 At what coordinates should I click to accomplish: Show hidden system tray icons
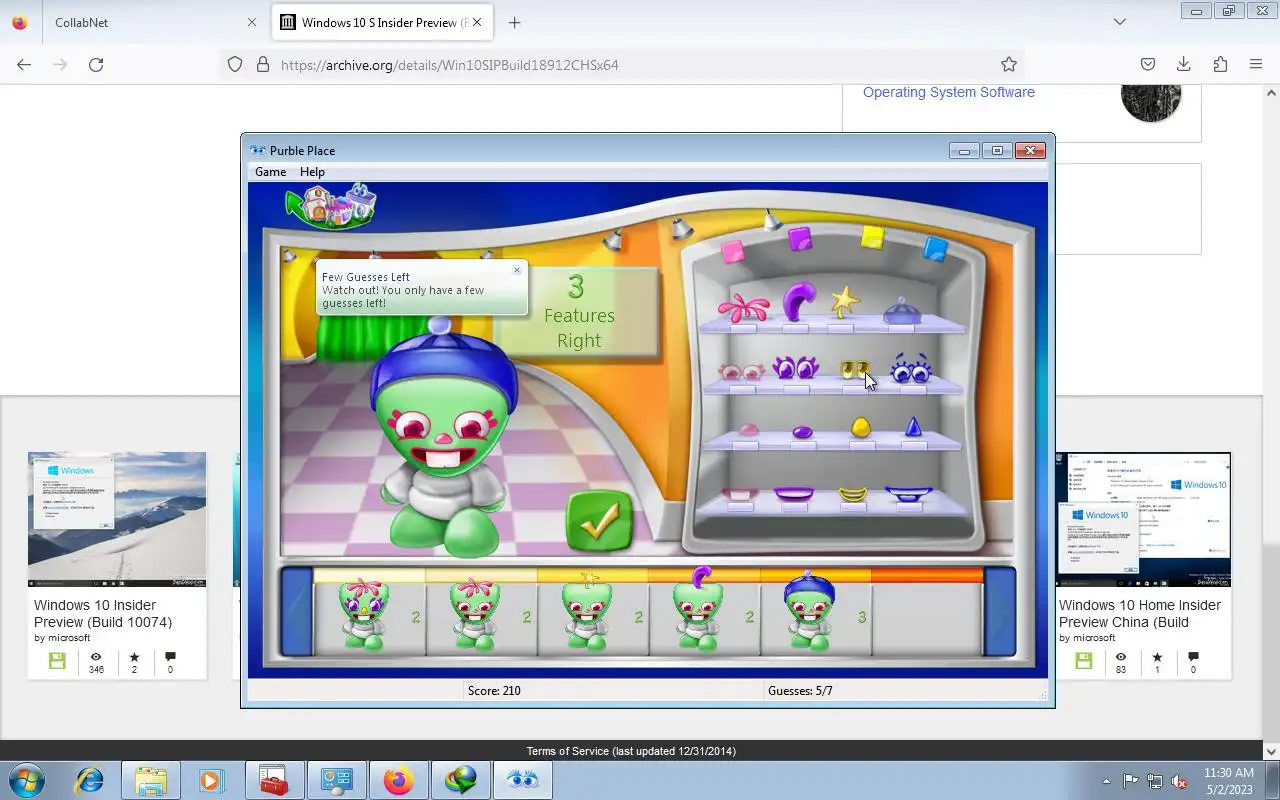coord(1106,781)
